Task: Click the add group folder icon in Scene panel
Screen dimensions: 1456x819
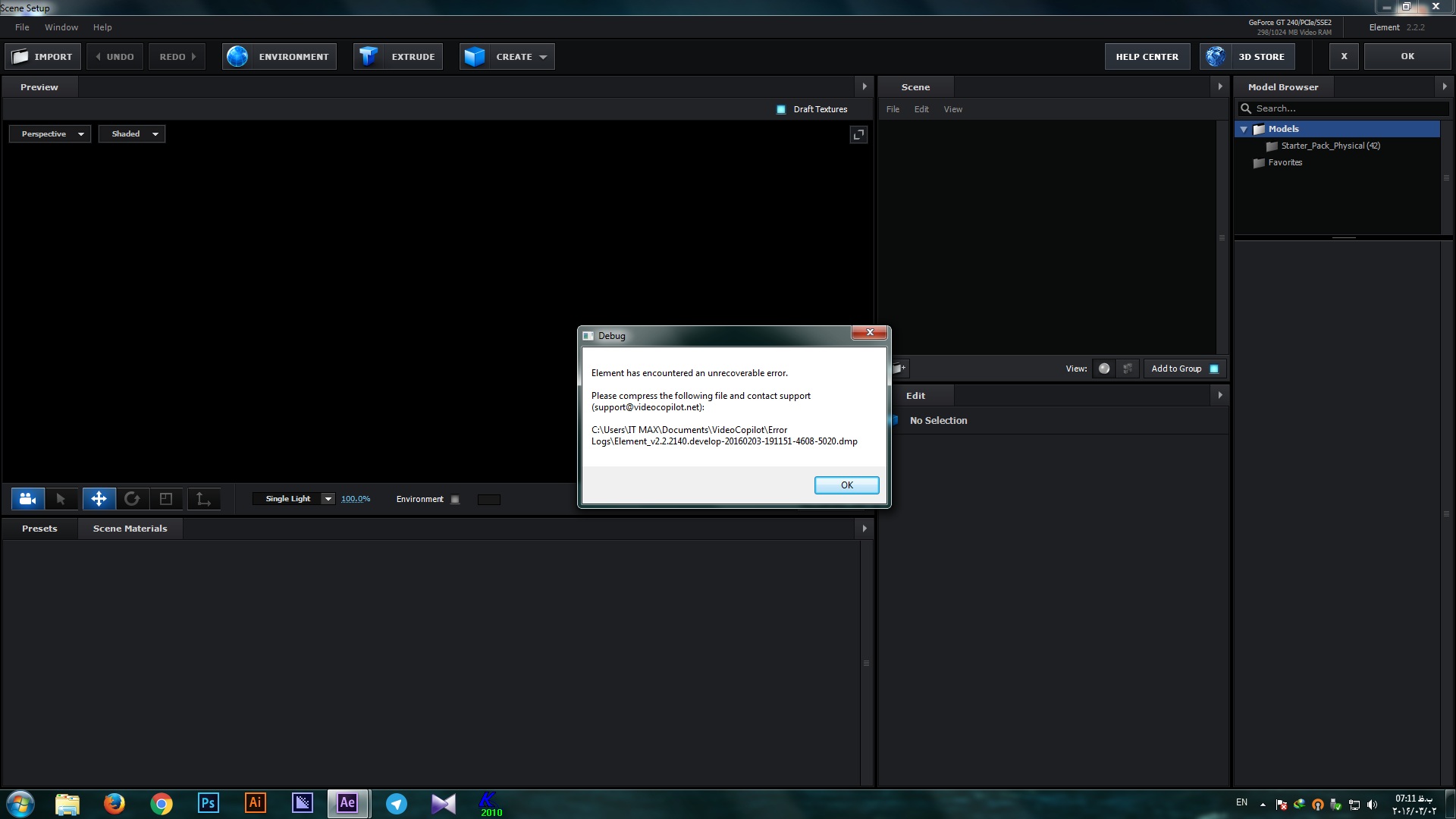Action: [x=899, y=369]
